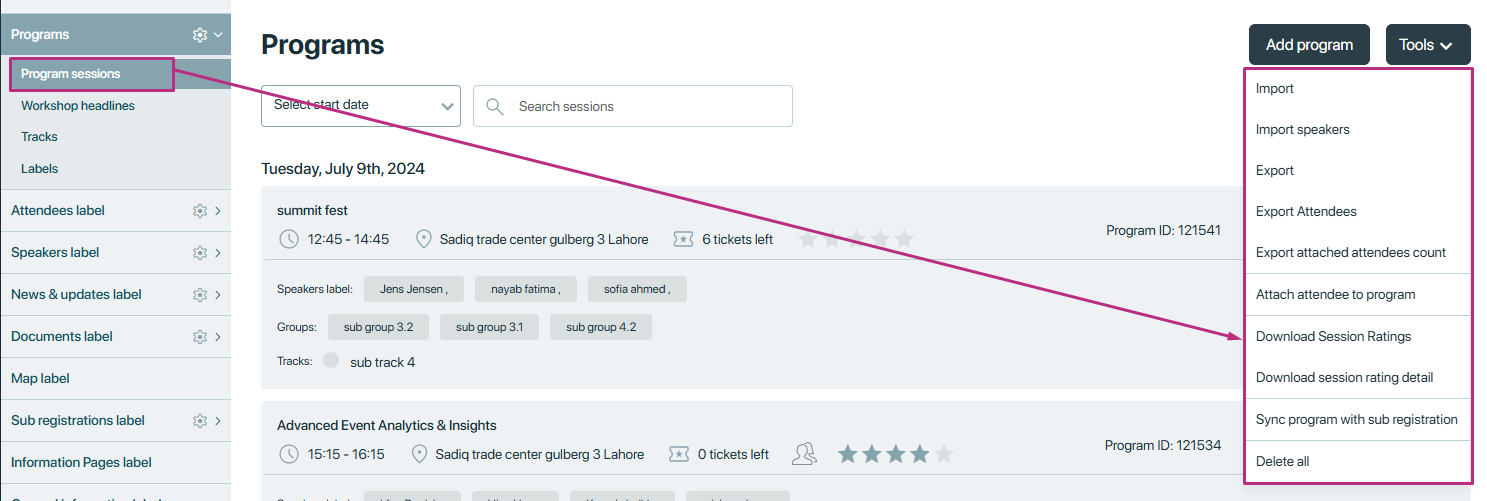The width and height of the screenshot is (1487, 501).
Task: Click the Search sessions input field
Action: point(633,106)
